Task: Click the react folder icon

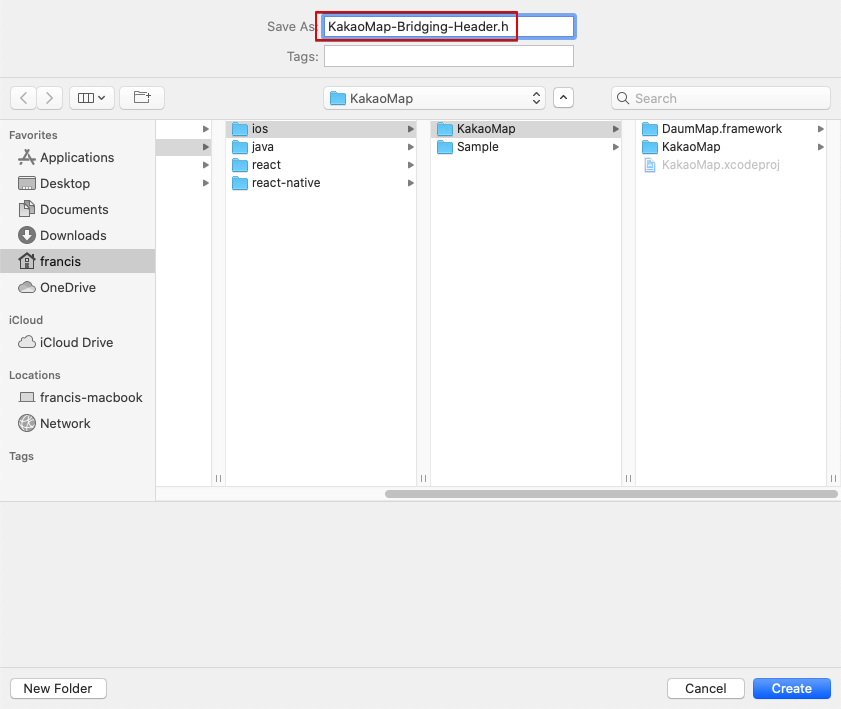Action: [240, 165]
